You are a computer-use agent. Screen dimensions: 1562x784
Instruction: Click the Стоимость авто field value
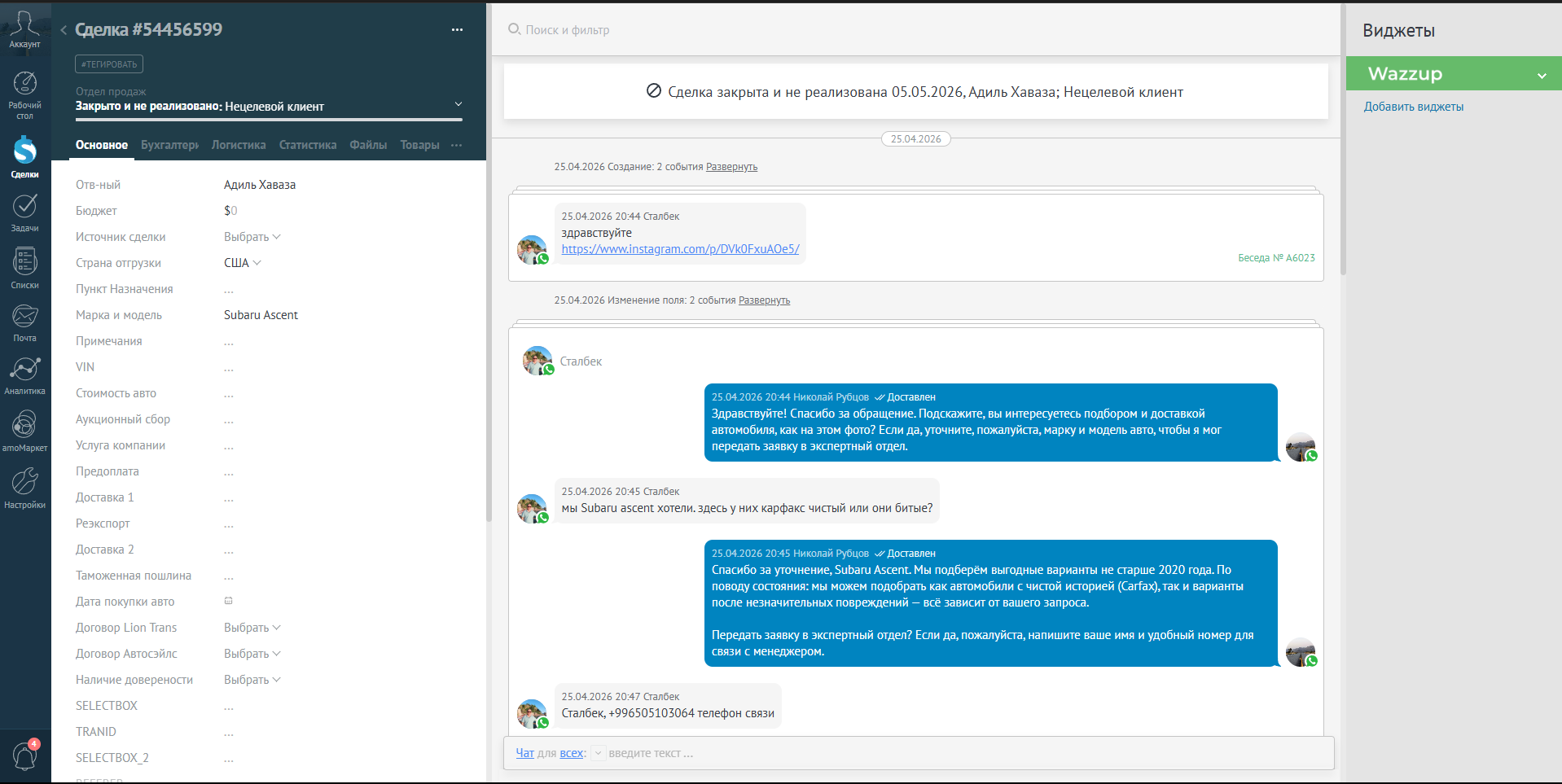click(229, 394)
